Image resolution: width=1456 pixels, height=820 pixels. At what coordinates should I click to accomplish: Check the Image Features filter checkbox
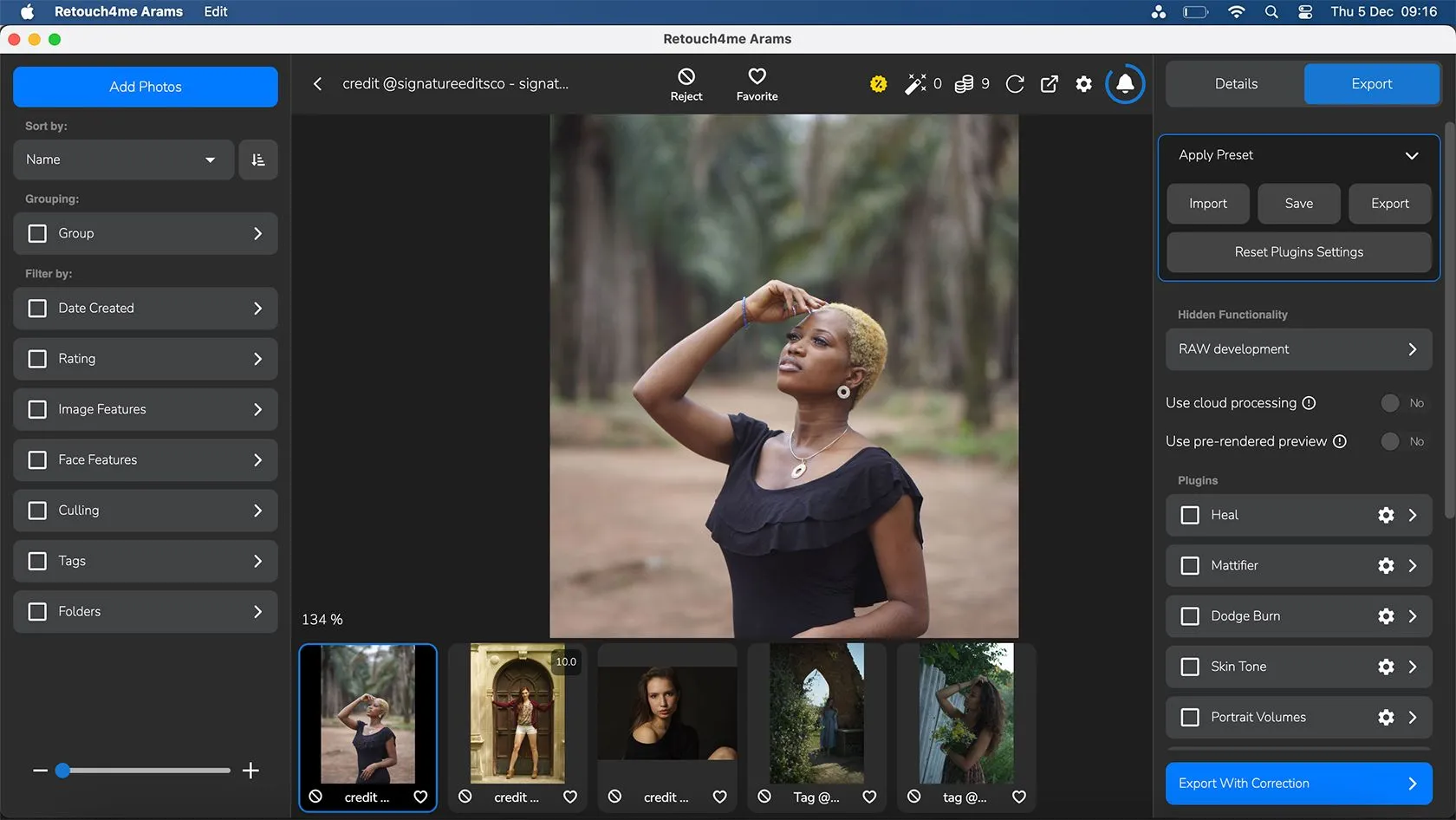pos(37,409)
